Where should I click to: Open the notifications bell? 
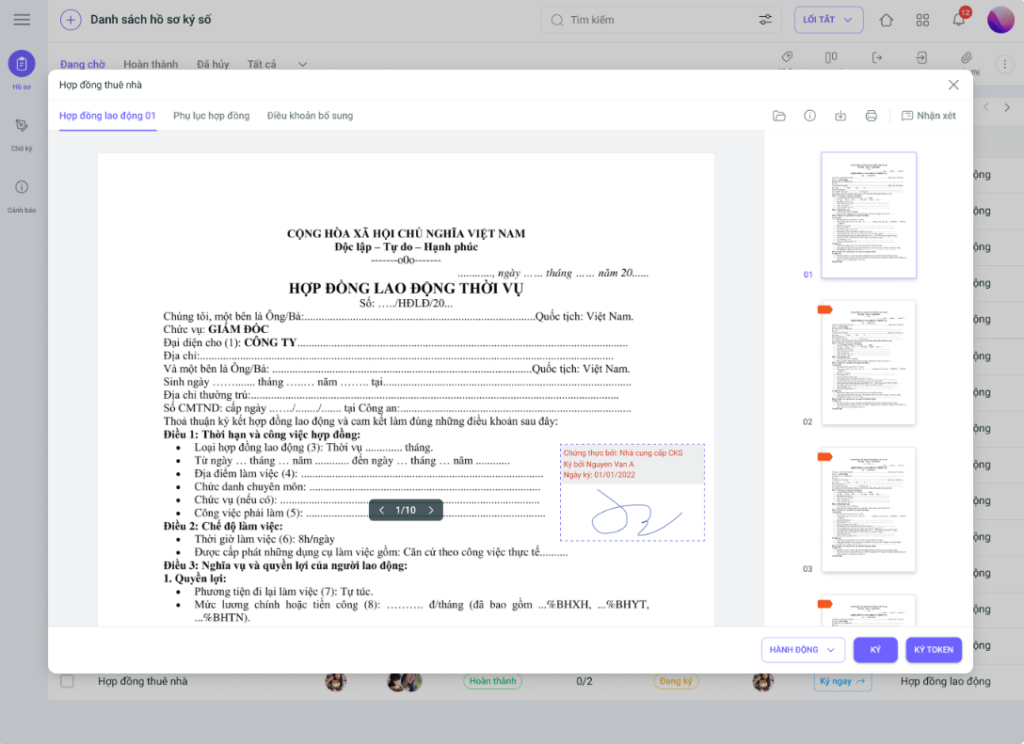point(959,19)
